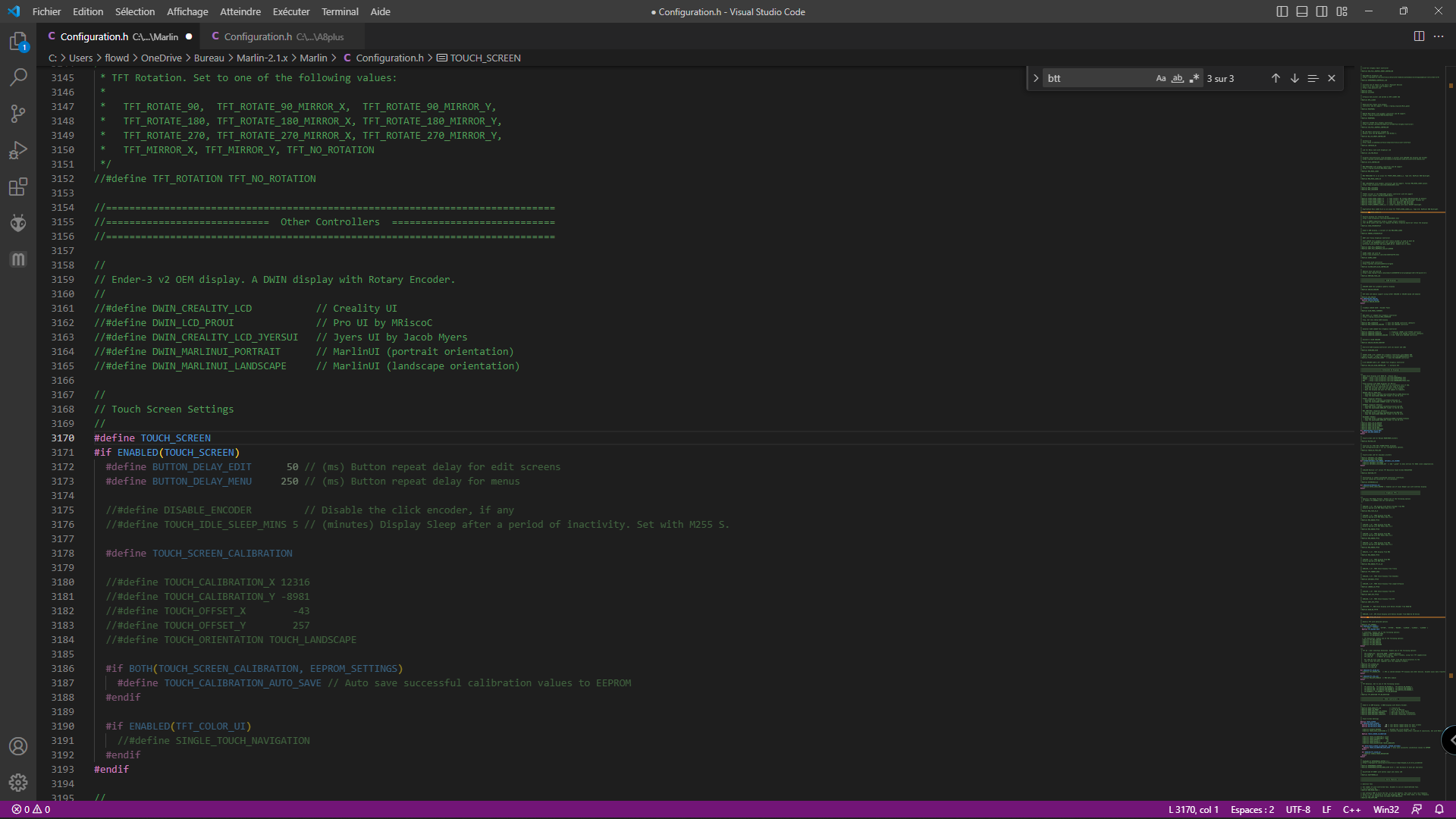Open PlatformIO alien icon panel
1456x819 pixels.
click(18, 223)
